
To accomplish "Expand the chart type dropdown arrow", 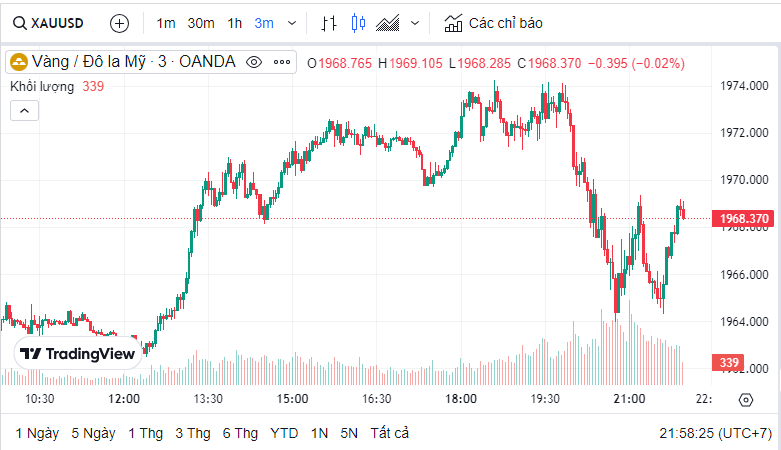I will coord(415,23).
